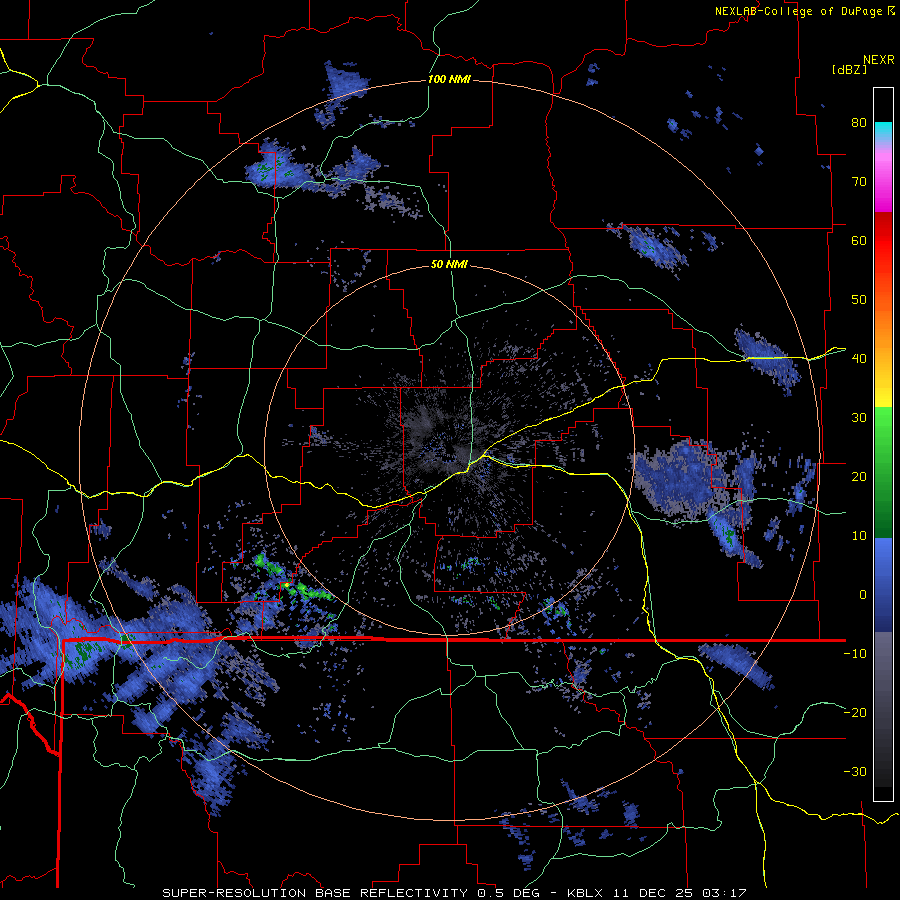Click the 0 value on the dBZ scale
Viewport: 900px width, 900px height.
(863, 595)
